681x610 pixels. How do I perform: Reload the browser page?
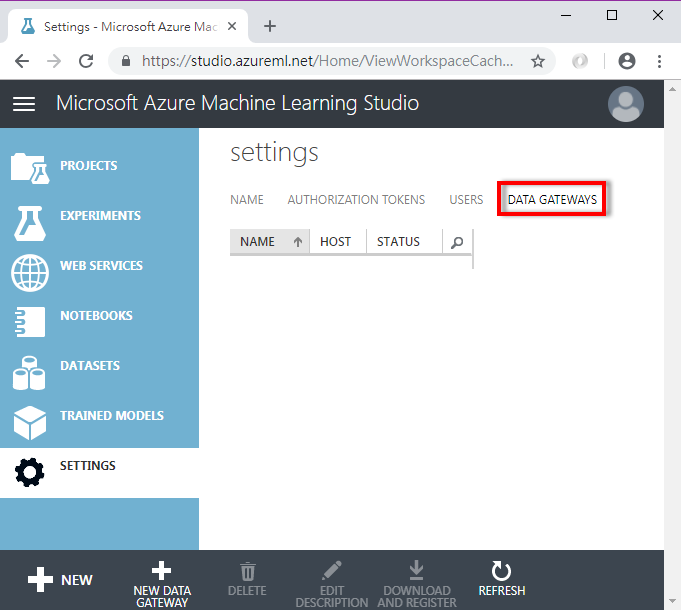point(86,61)
